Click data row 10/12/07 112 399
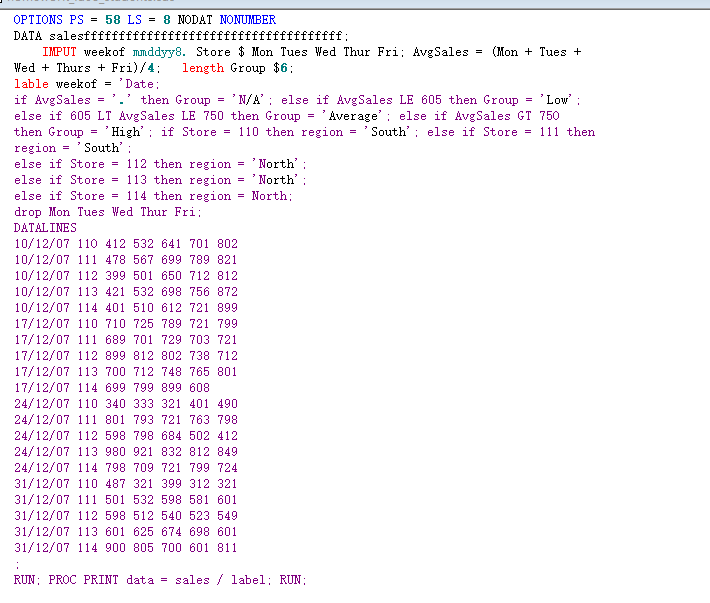The width and height of the screenshot is (710, 603). 126,276
